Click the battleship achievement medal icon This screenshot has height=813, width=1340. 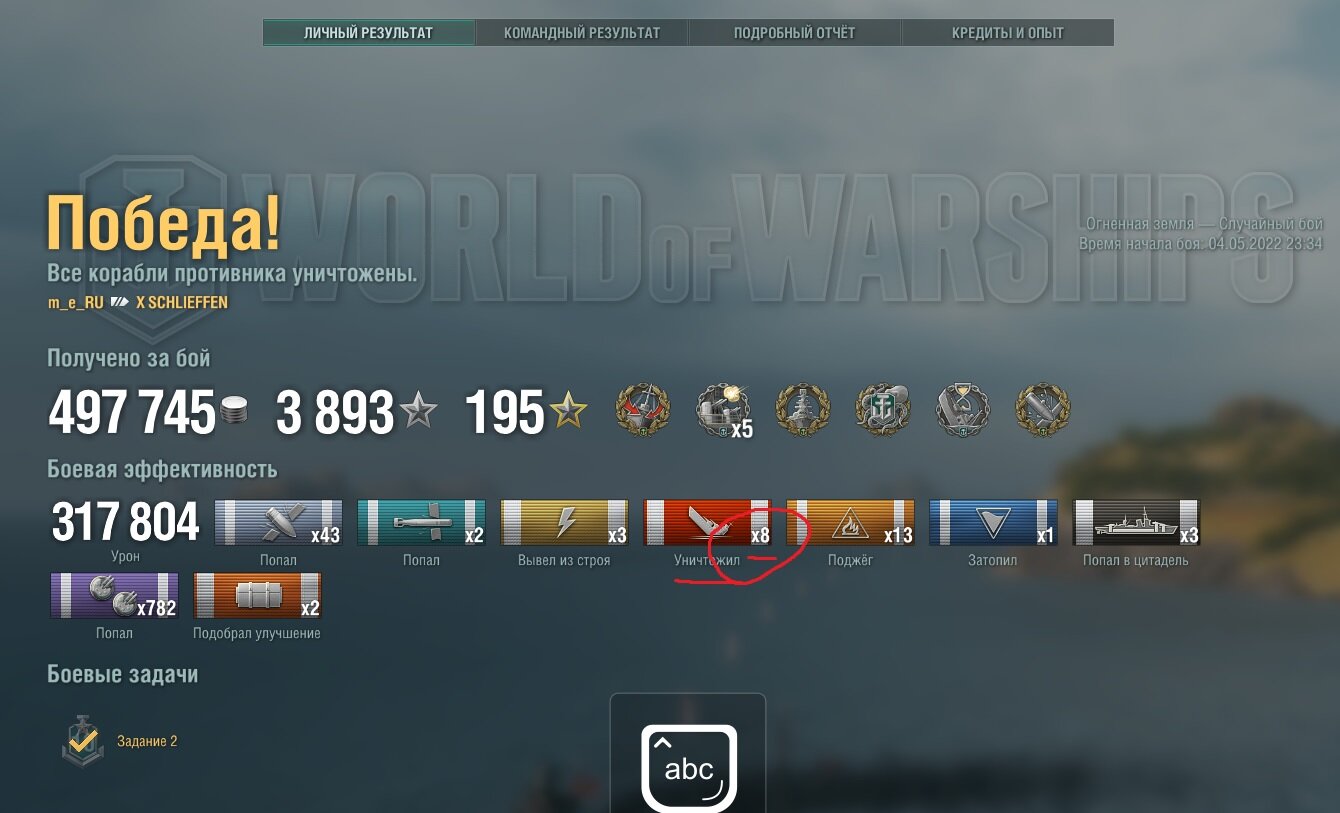[802, 410]
